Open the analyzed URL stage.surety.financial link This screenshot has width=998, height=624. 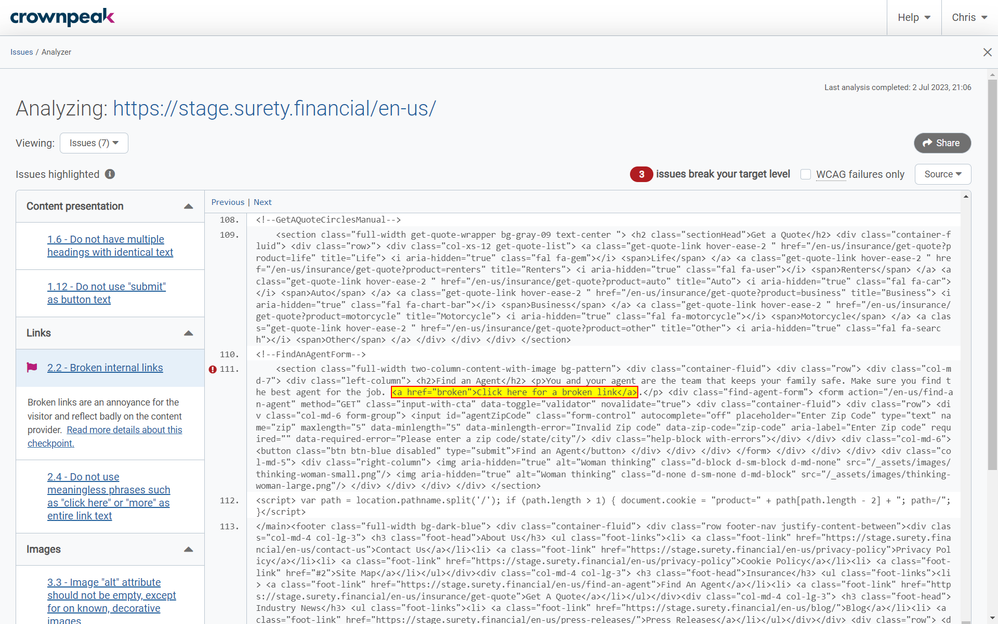click(x=274, y=108)
